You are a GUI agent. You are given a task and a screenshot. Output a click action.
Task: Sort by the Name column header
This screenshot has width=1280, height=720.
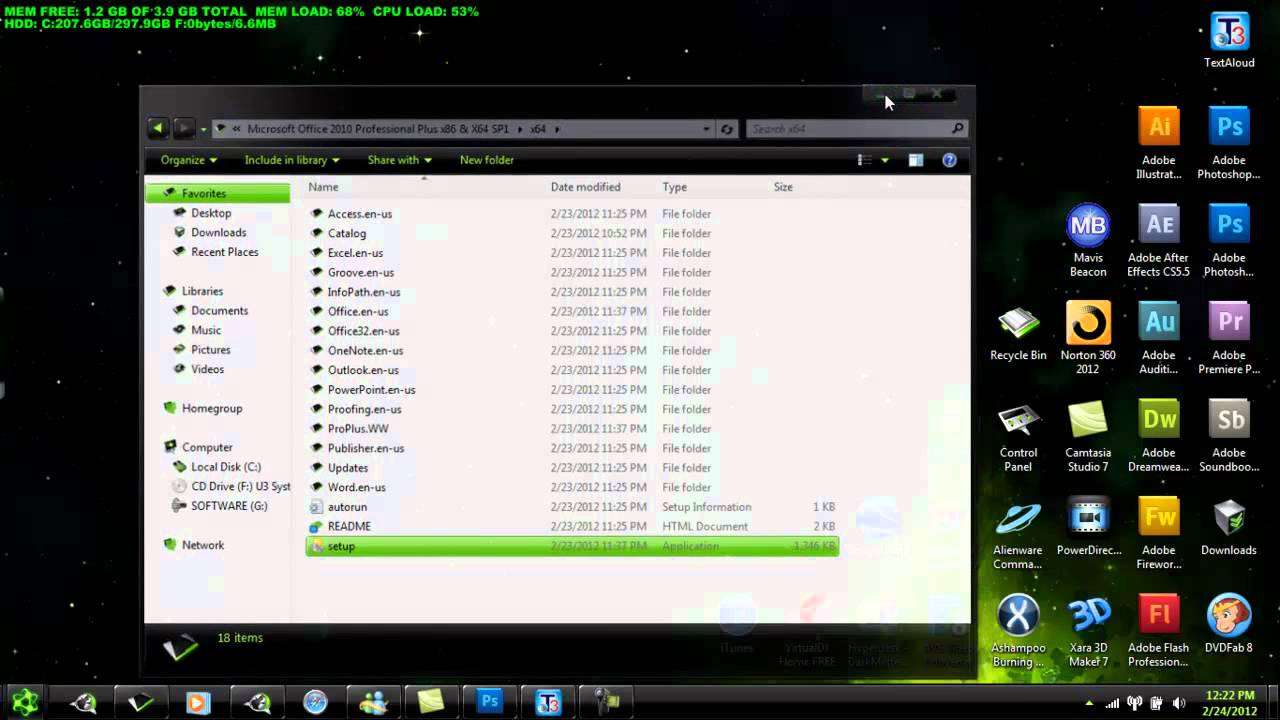click(323, 187)
